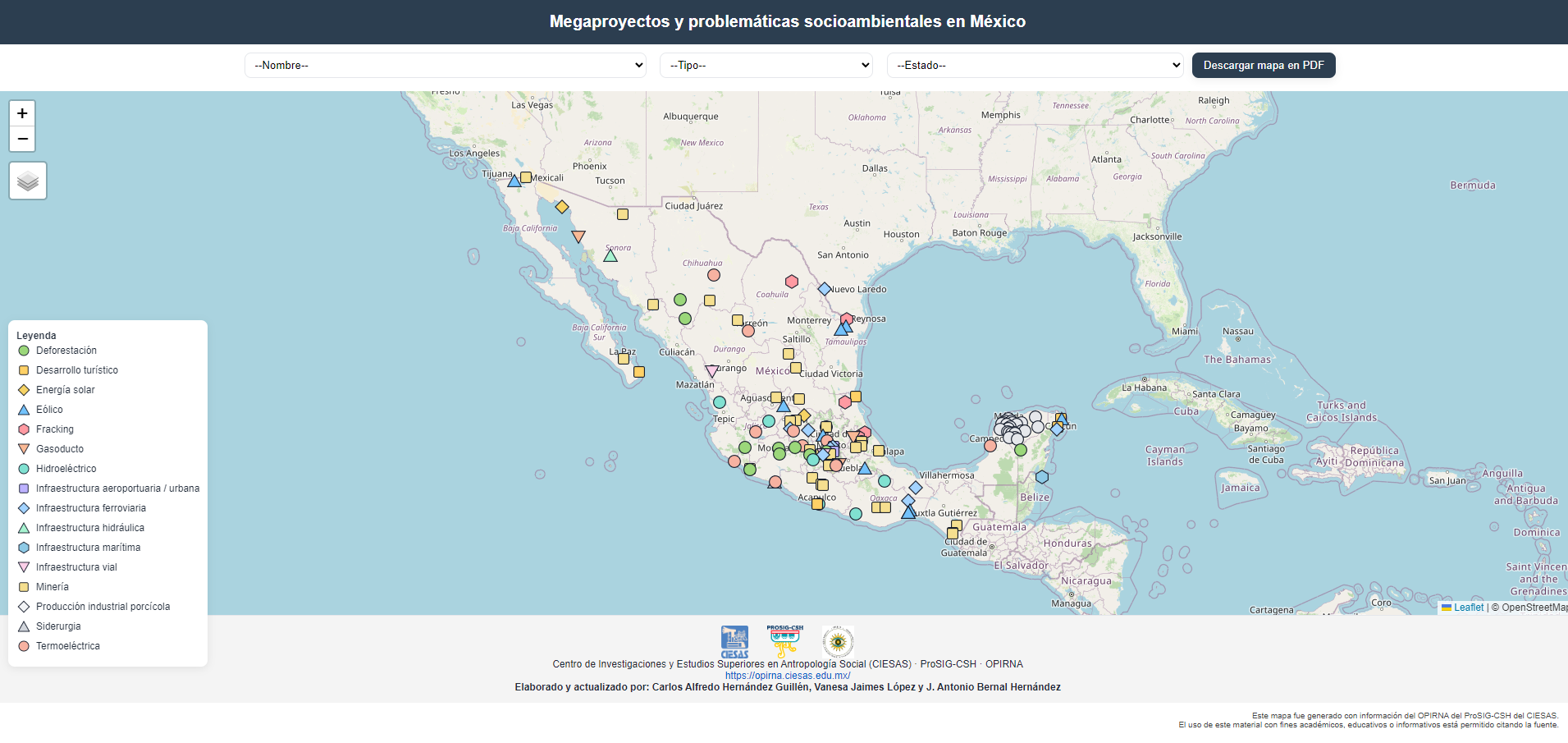The width and height of the screenshot is (1568, 743).
Task: Select the solar energy diamond in Baja California
Action: click(562, 207)
